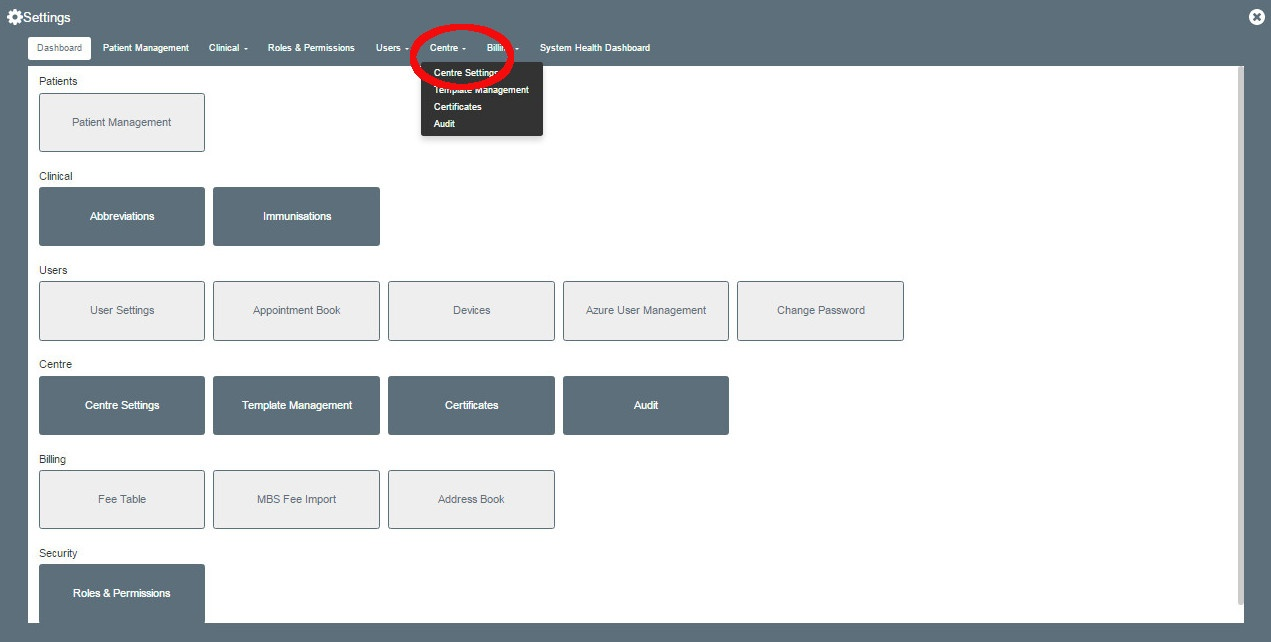Open the Centre dropdown menu
This screenshot has height=642, width=1271.
coord(447,47)
